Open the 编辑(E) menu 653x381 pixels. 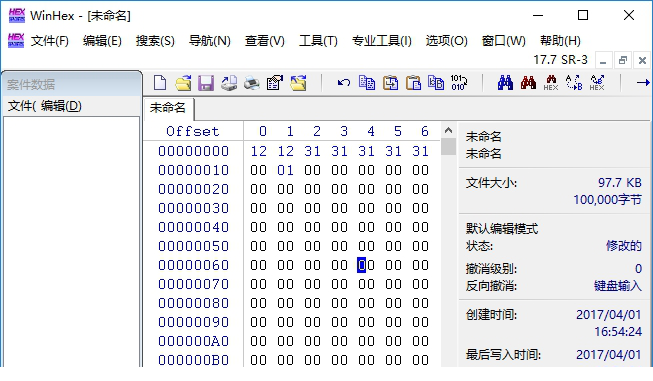pos(102,41)
